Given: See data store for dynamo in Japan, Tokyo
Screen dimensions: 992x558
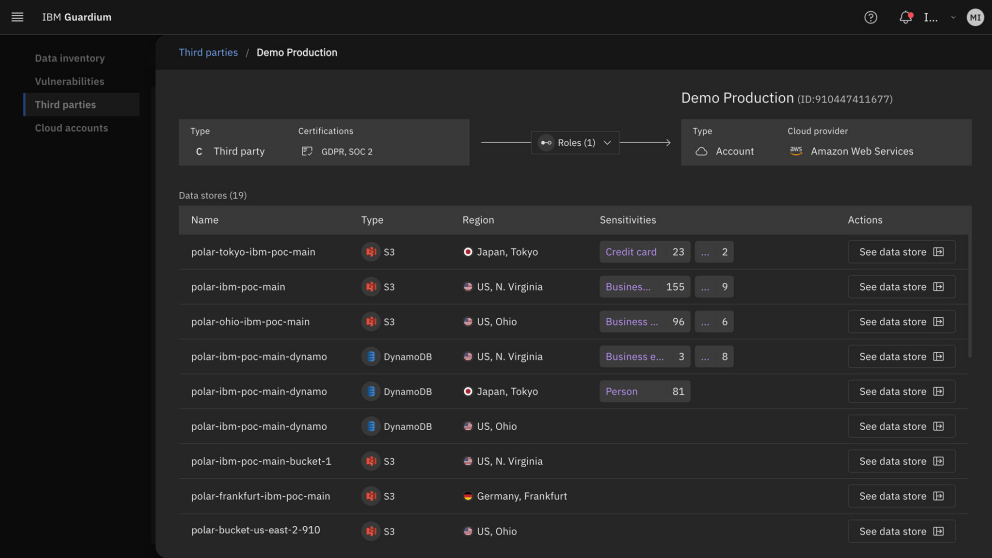Looking at the screenshot, I should coord(902,392).
